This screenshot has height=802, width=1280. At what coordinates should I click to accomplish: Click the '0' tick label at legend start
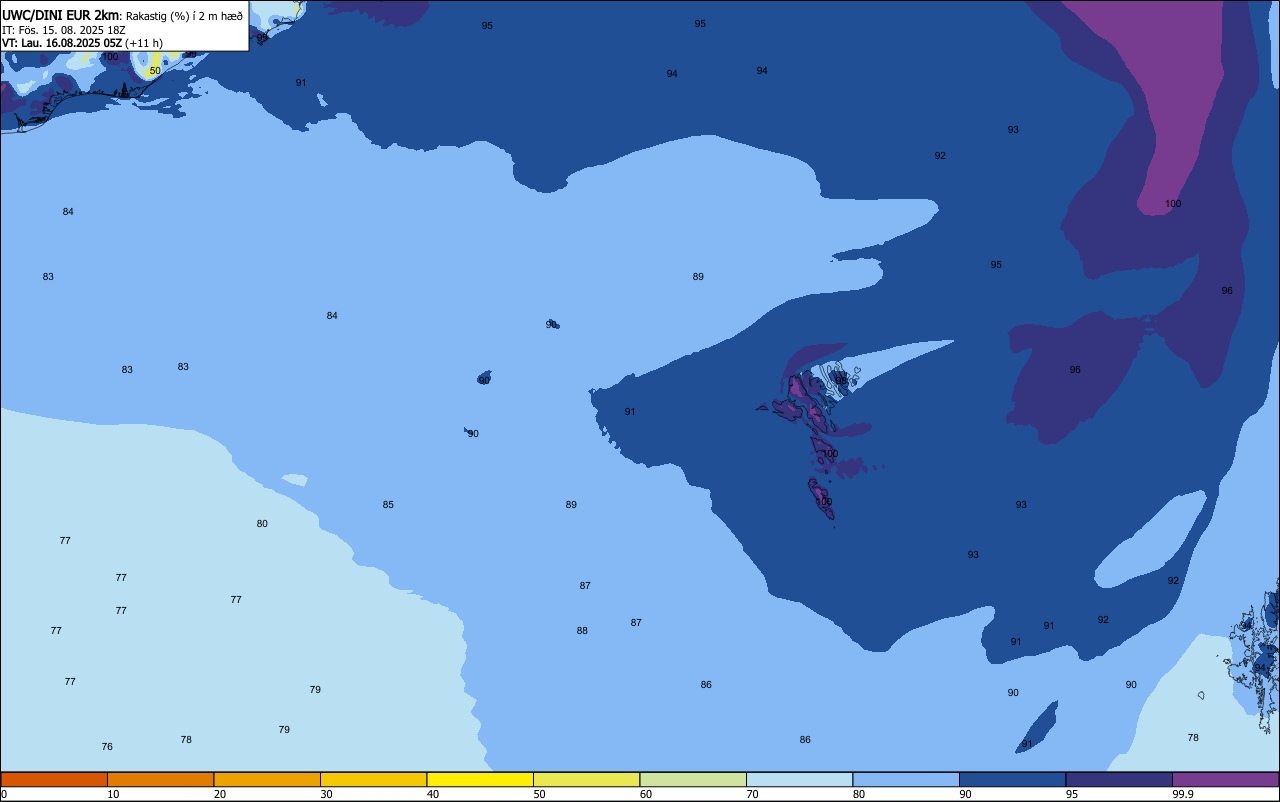coord(4,794)
